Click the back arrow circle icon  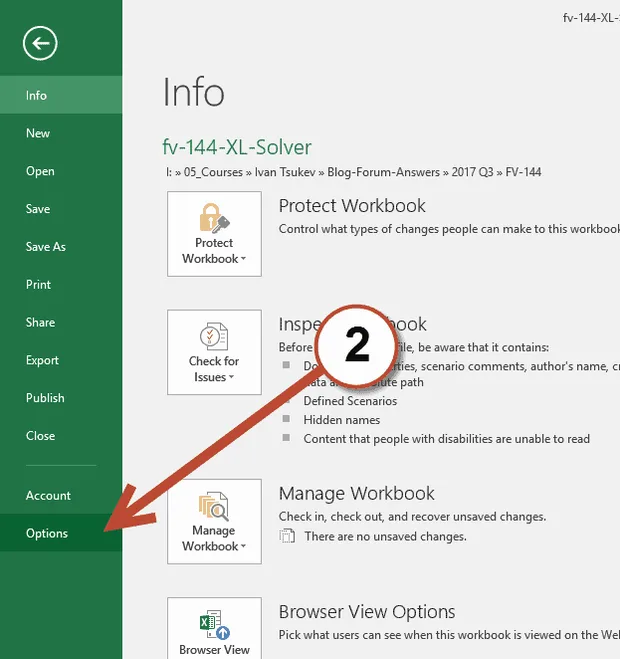click(x=40, y=43)
